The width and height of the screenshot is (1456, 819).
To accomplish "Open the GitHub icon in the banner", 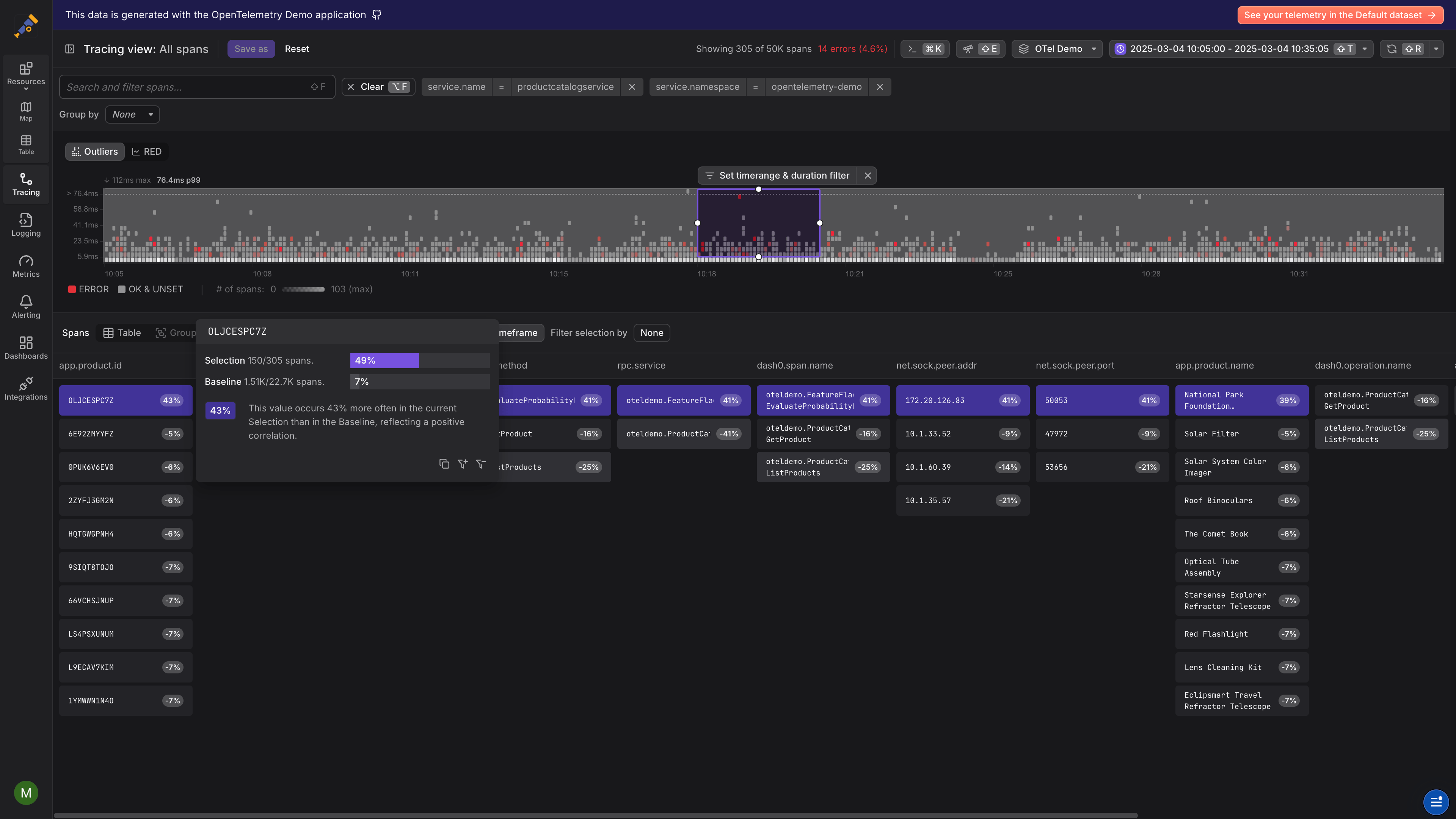I will (x=377, y=15).
